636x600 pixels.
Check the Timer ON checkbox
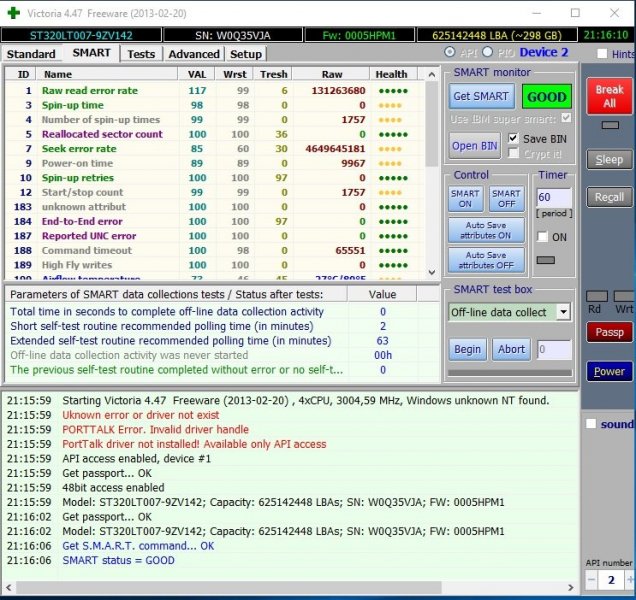pos(543,237)
